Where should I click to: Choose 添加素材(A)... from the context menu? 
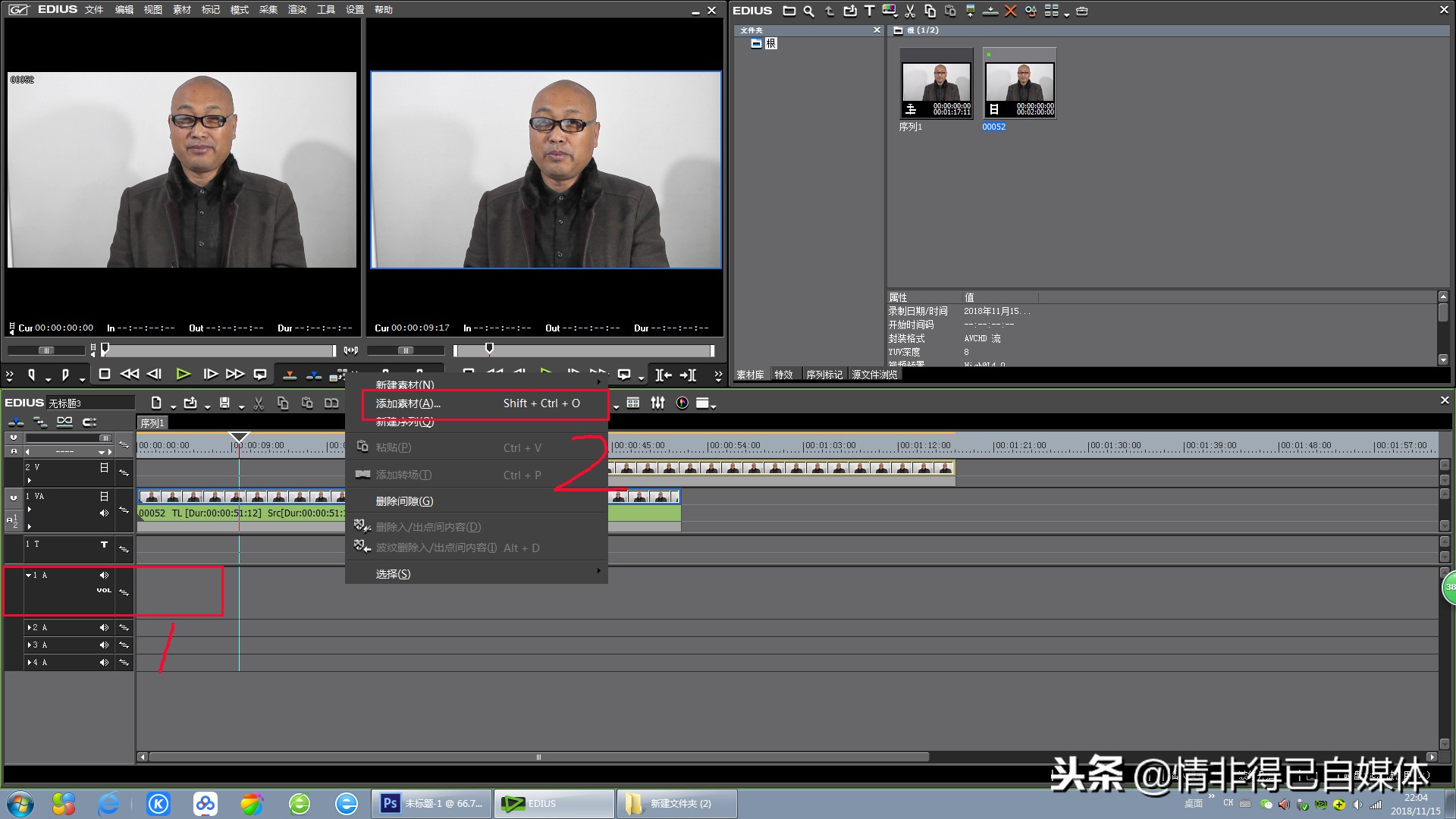[408, 403]
